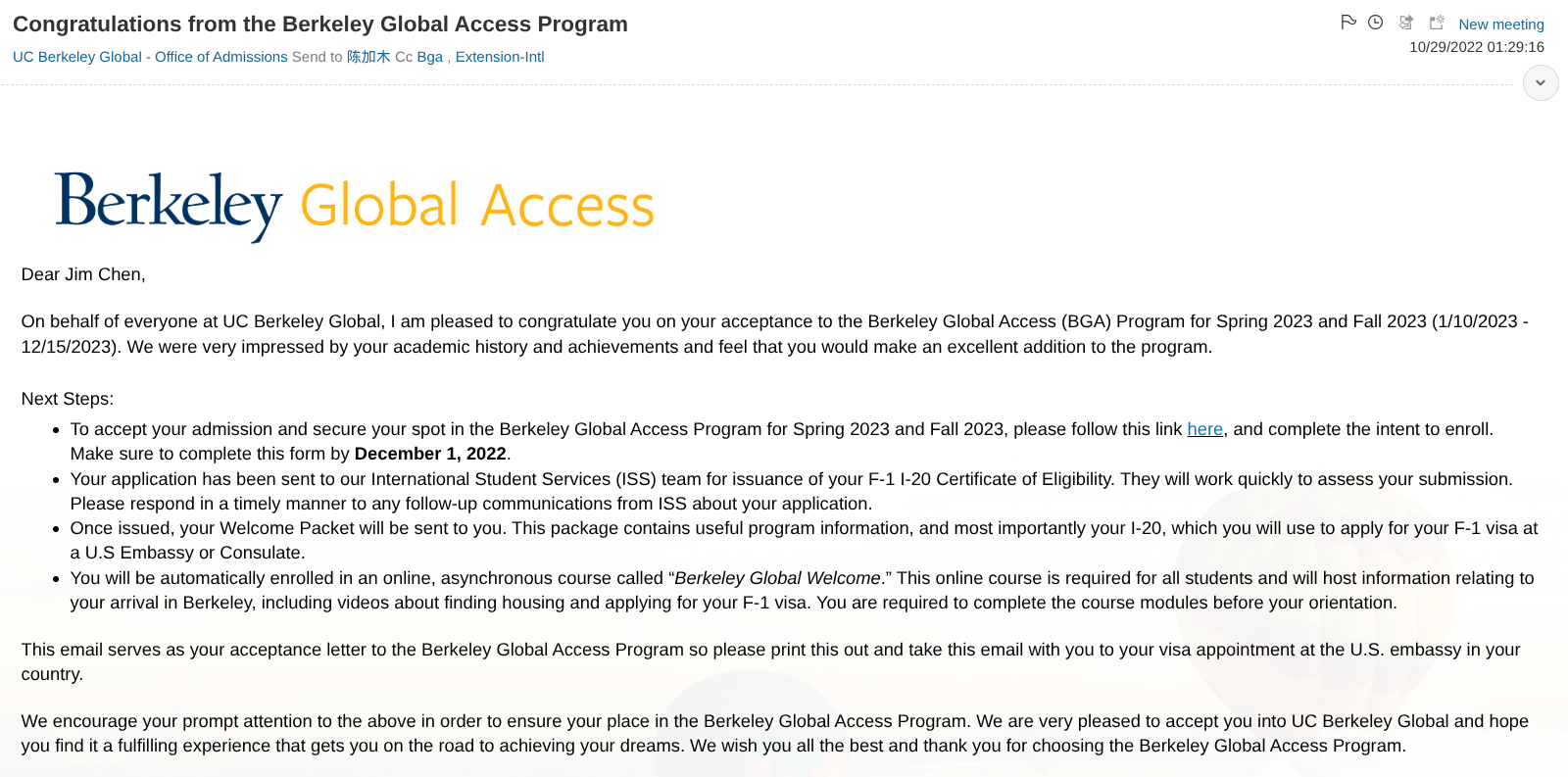
Task: Click the italic Berkeley Global Welcome text
Action: (777, 578)
